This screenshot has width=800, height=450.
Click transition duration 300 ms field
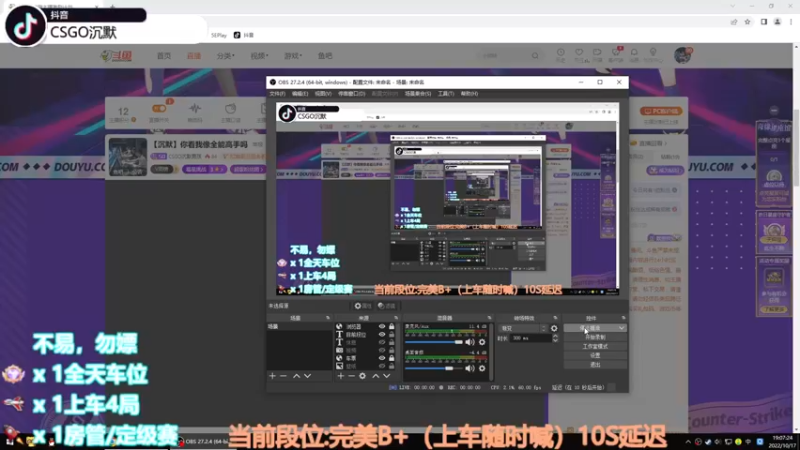[x=531, y=338]
